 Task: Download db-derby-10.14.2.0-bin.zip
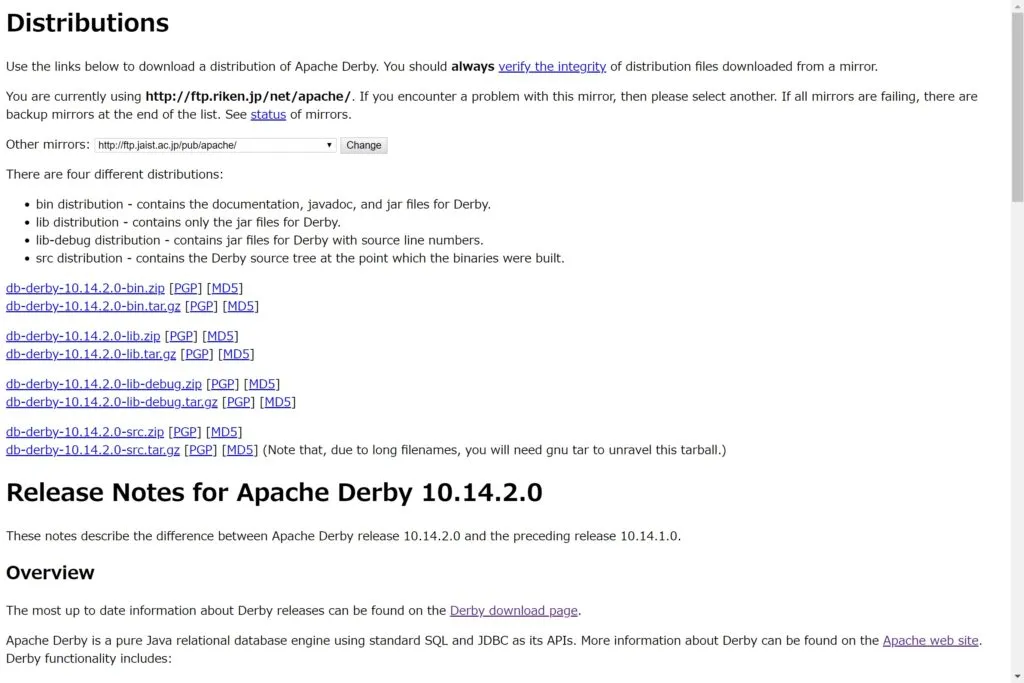pyautogui.click(x=86, y=288)
